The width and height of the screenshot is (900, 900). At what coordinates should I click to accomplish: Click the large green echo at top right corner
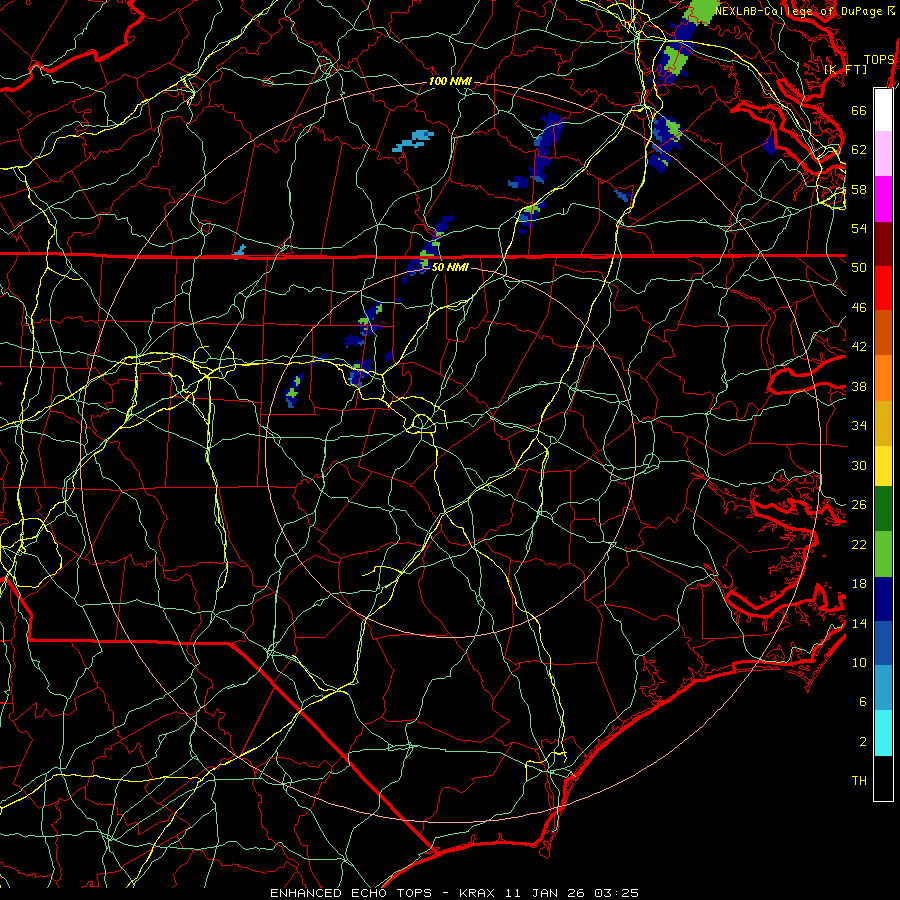click(x=703, y=10)
